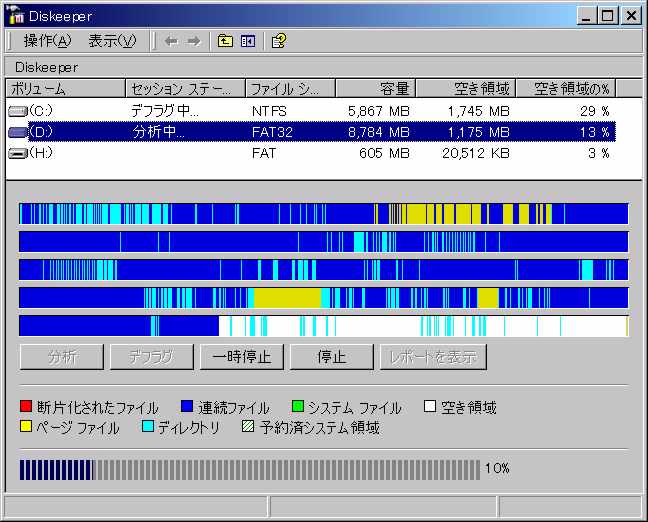Click the 13 % free space value
The height and width of the screenshot is (522, 648).
[595, 132]
